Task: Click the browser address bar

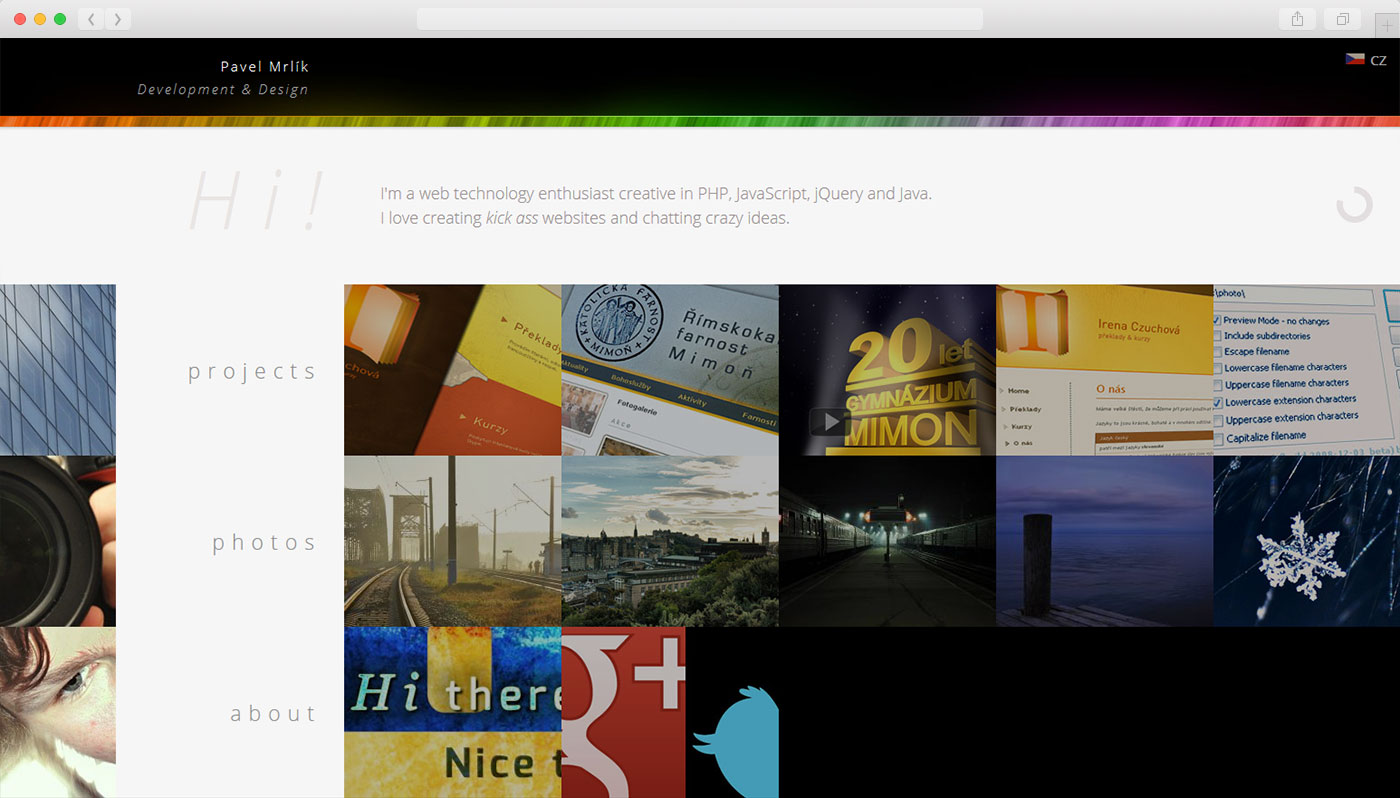Action: tap(699, 19)
